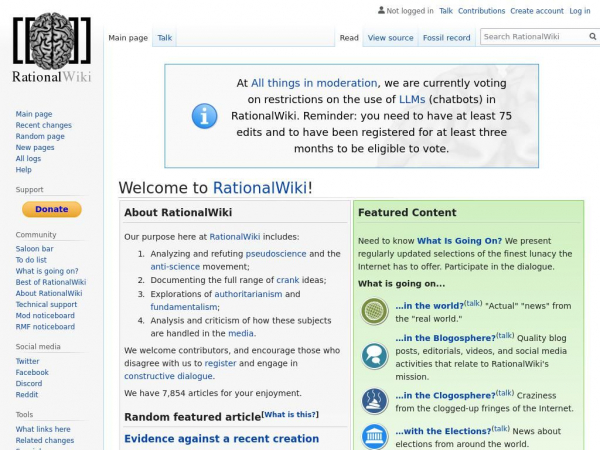
Task: Open the Twitter social link
Action: [27, 361]
